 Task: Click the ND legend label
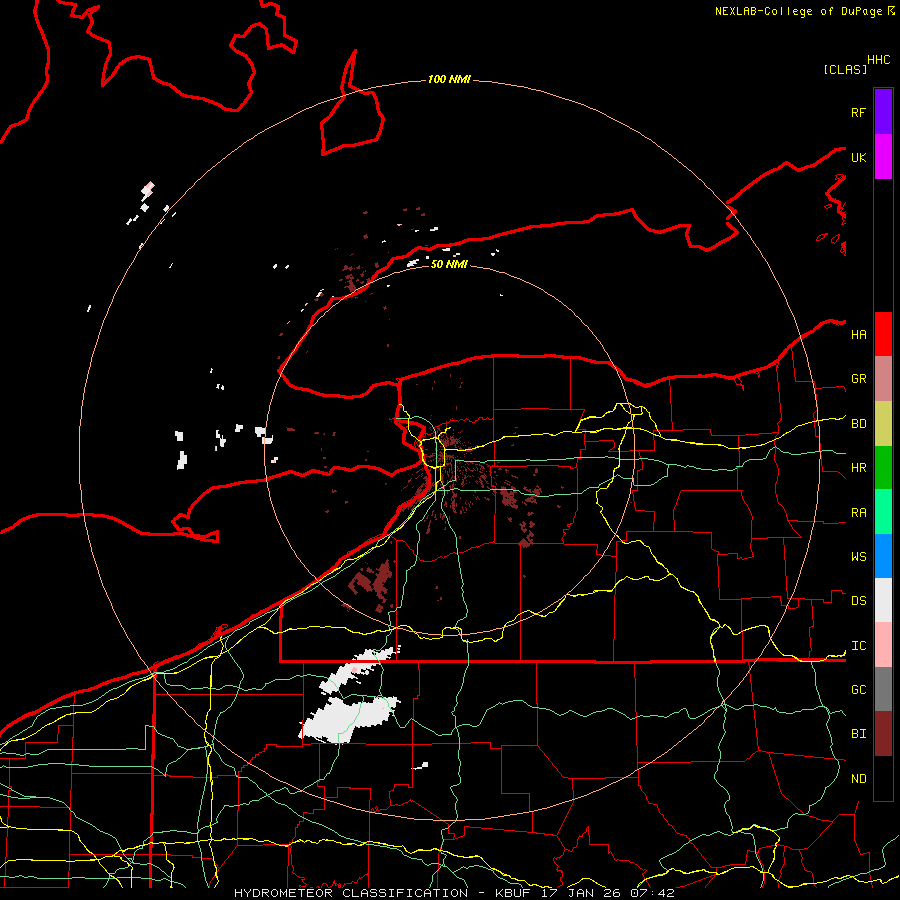(859, 778)
